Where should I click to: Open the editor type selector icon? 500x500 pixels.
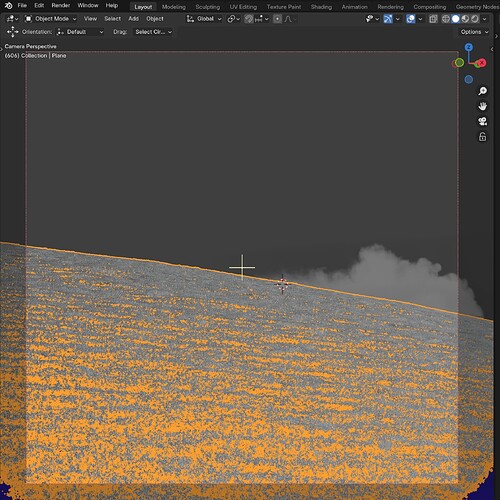tap(12, 19)
